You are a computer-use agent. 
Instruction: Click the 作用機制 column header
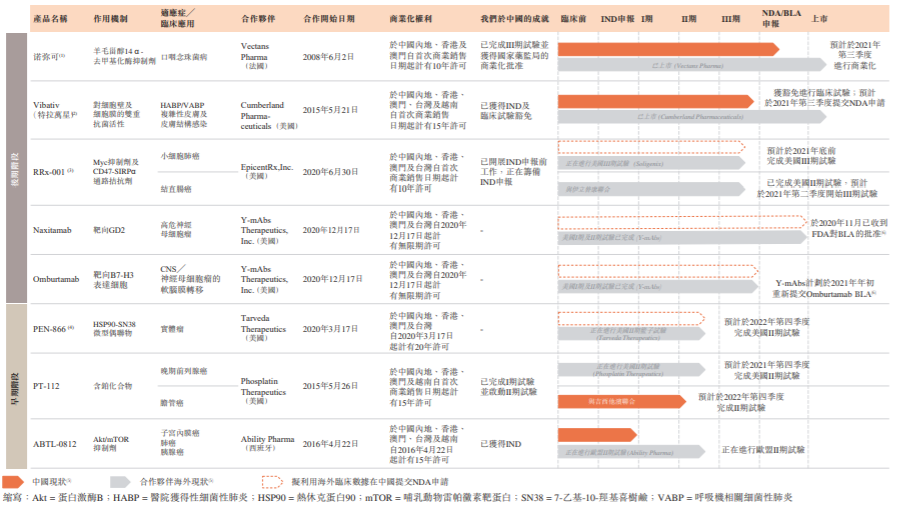(111, 19)
